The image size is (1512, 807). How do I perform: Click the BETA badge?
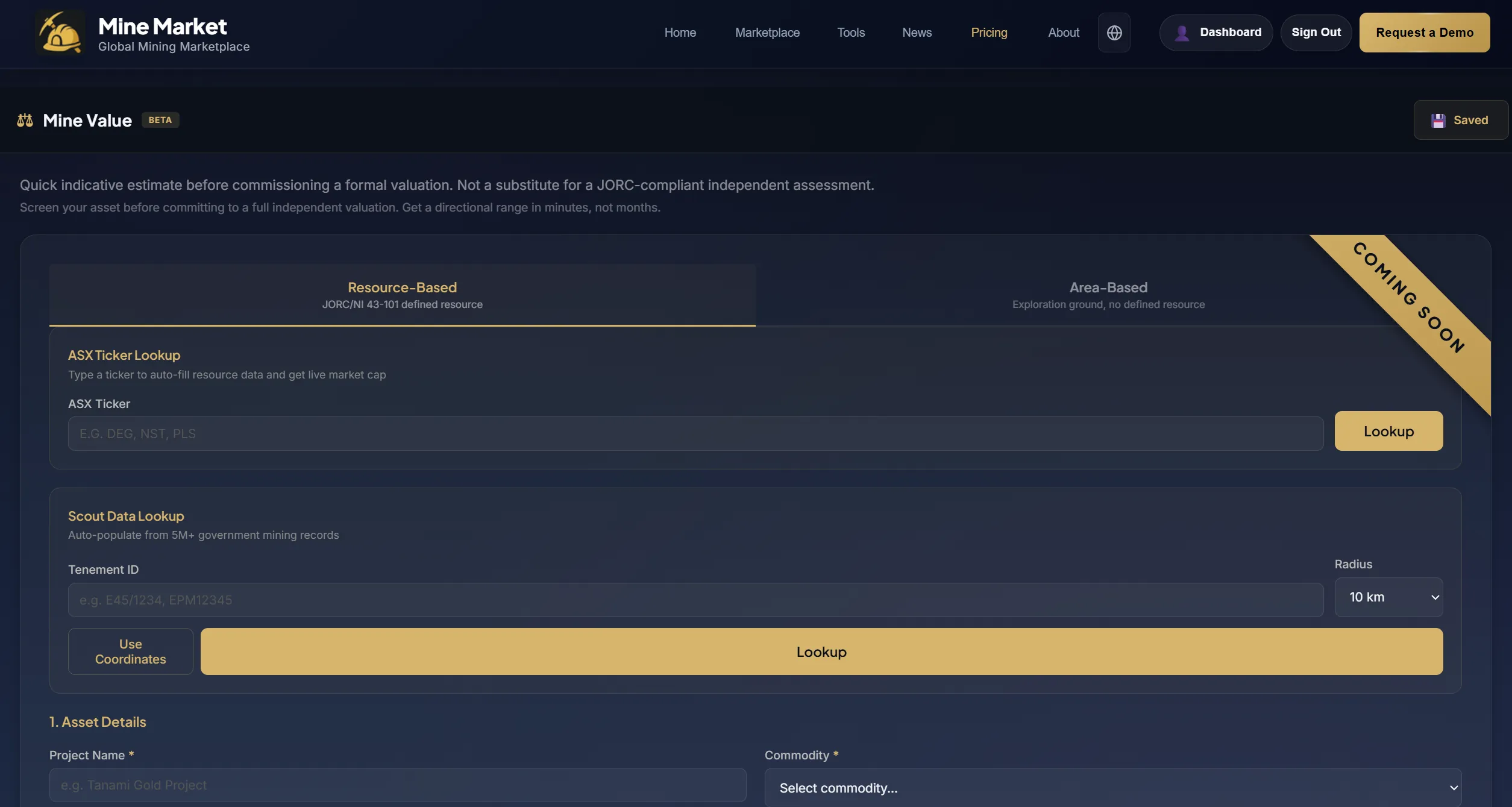coord(160,120)
